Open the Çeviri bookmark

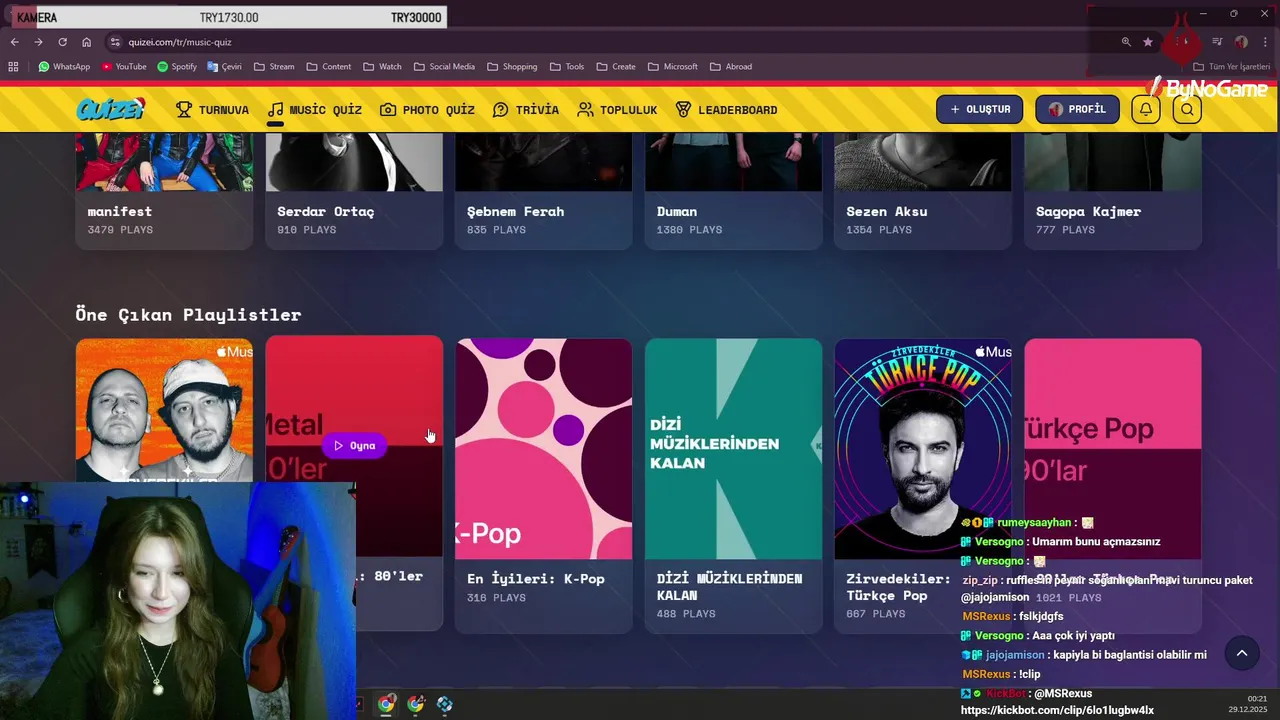click(x=225, y=67)
